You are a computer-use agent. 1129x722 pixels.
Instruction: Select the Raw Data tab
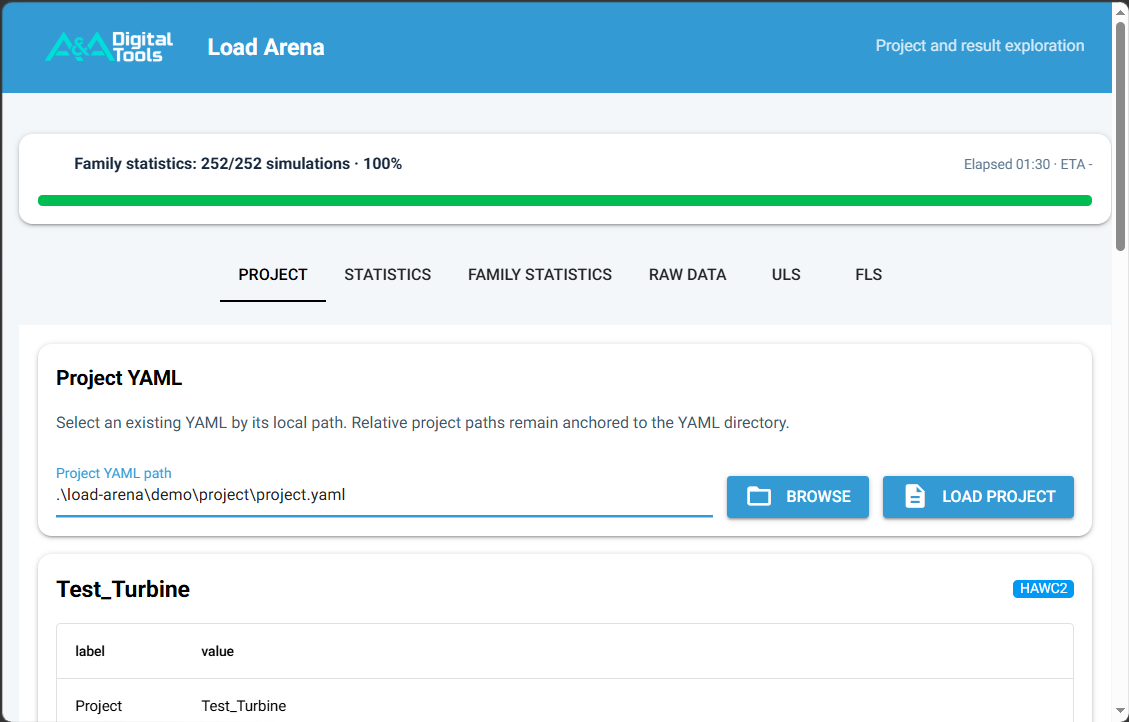(x=688, y=275)
